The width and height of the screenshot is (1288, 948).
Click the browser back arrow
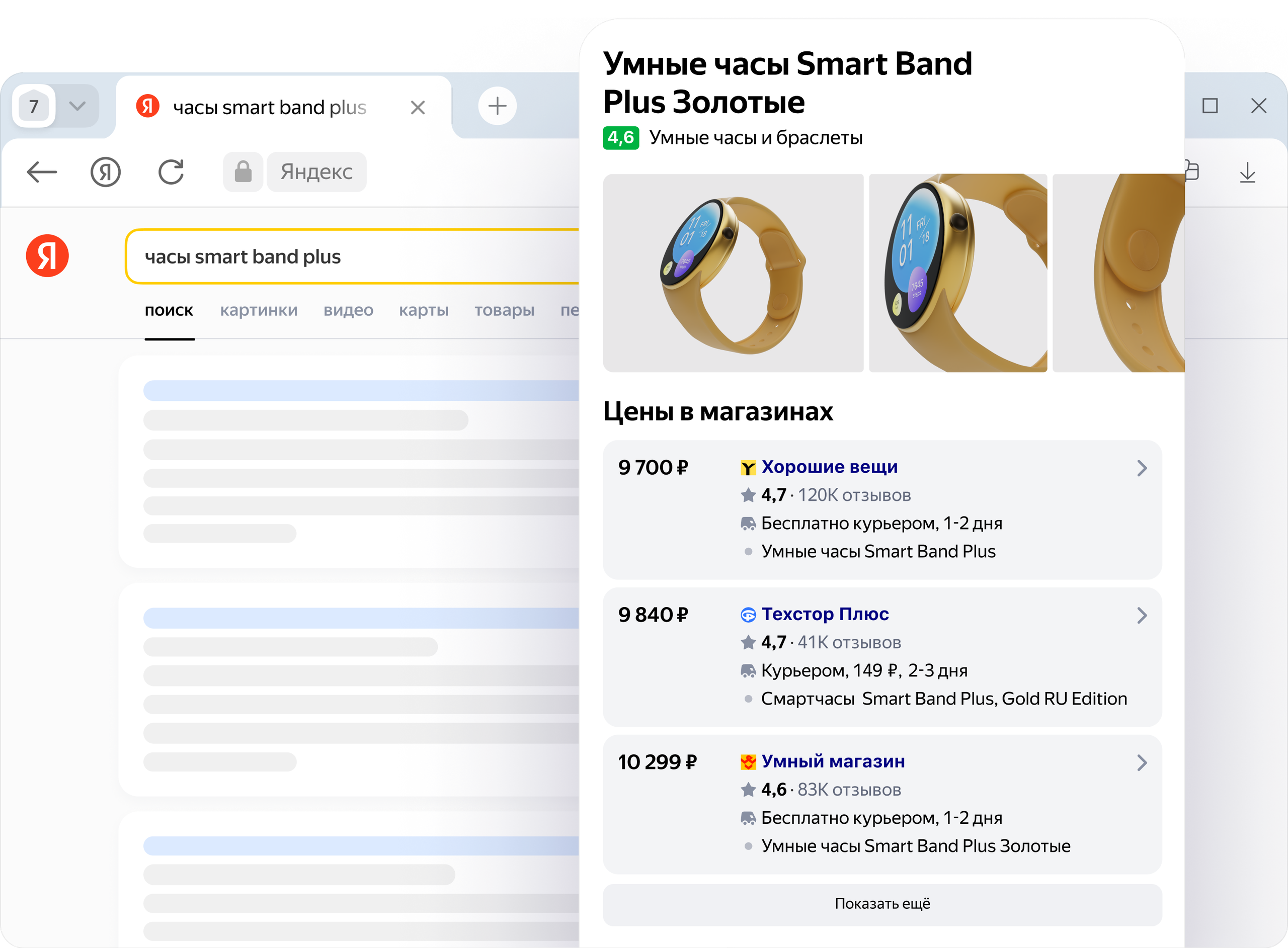42,171
